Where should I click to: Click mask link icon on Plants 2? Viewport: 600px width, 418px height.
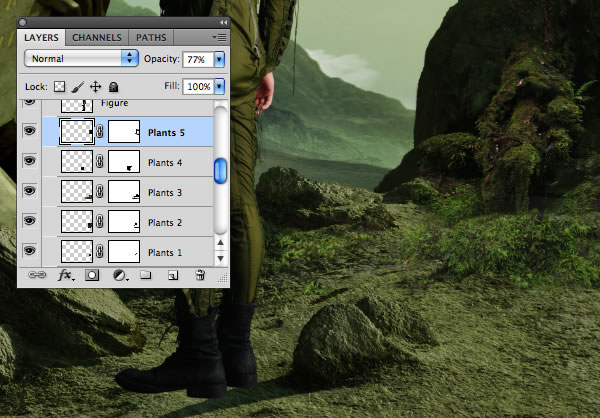[99, 221]
